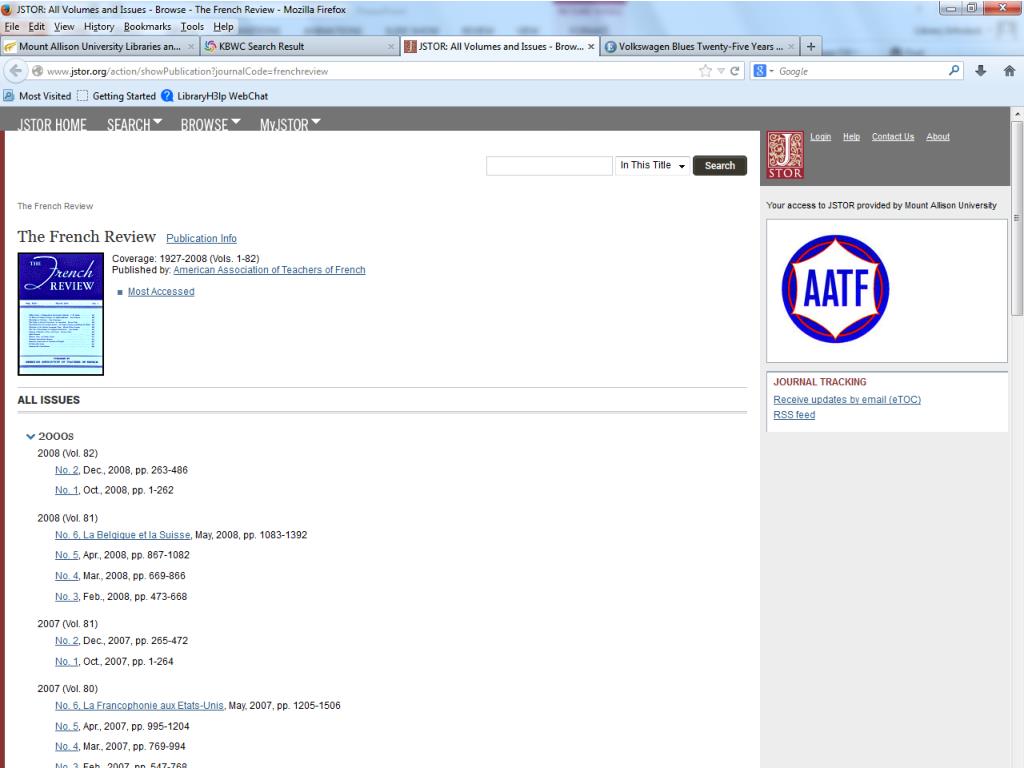This screenshot has height=768, width=1024.
Task: Open the History menu
Action: (x=99, y=27)
